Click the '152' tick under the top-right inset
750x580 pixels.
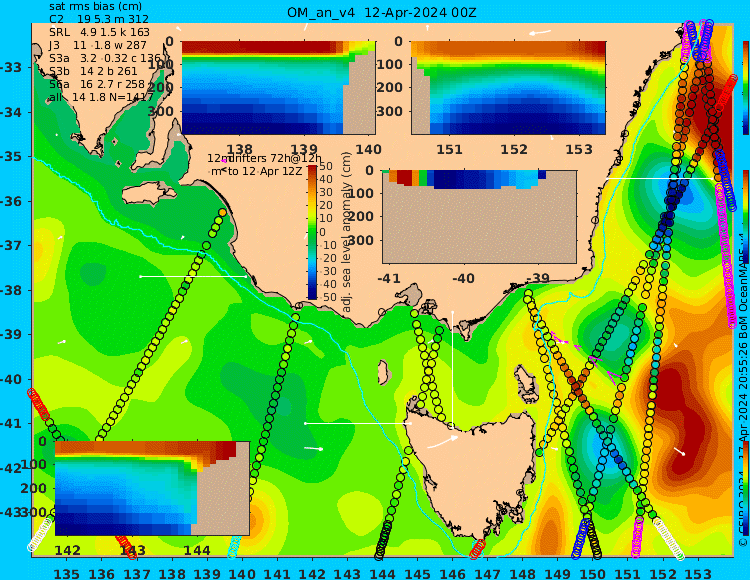514,149
